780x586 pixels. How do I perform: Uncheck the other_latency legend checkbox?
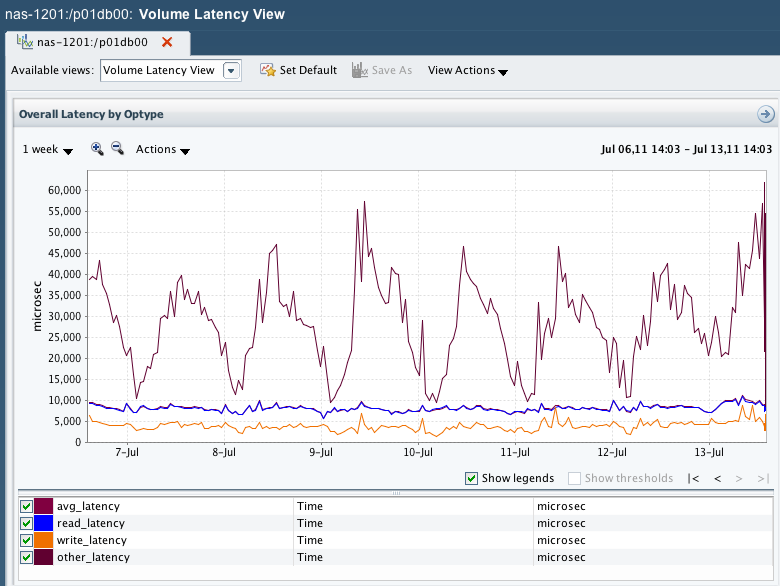[x=26, y=557]
